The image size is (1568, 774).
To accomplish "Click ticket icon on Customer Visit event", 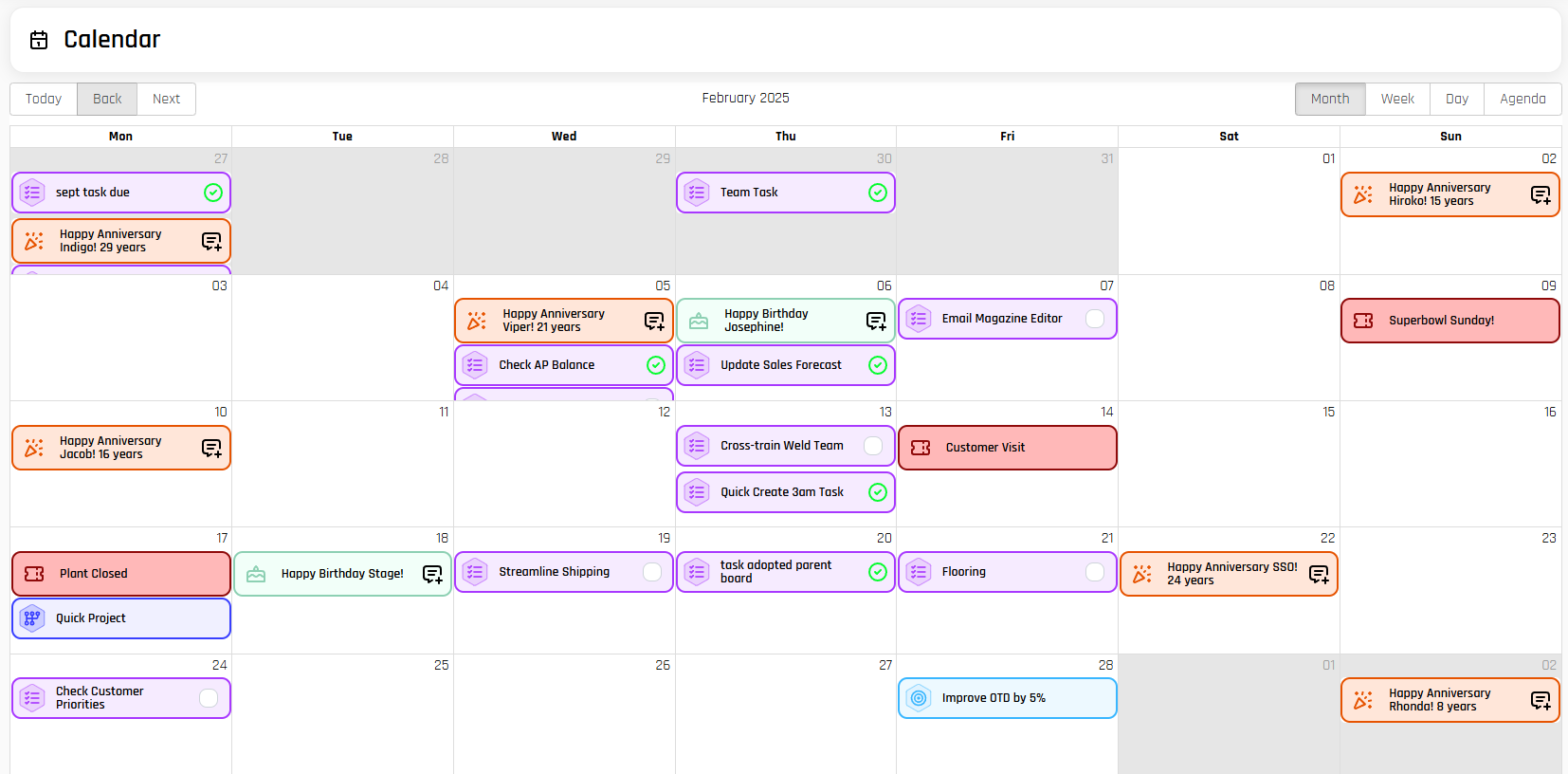I will pyautogui.click(x=921, y=448).
